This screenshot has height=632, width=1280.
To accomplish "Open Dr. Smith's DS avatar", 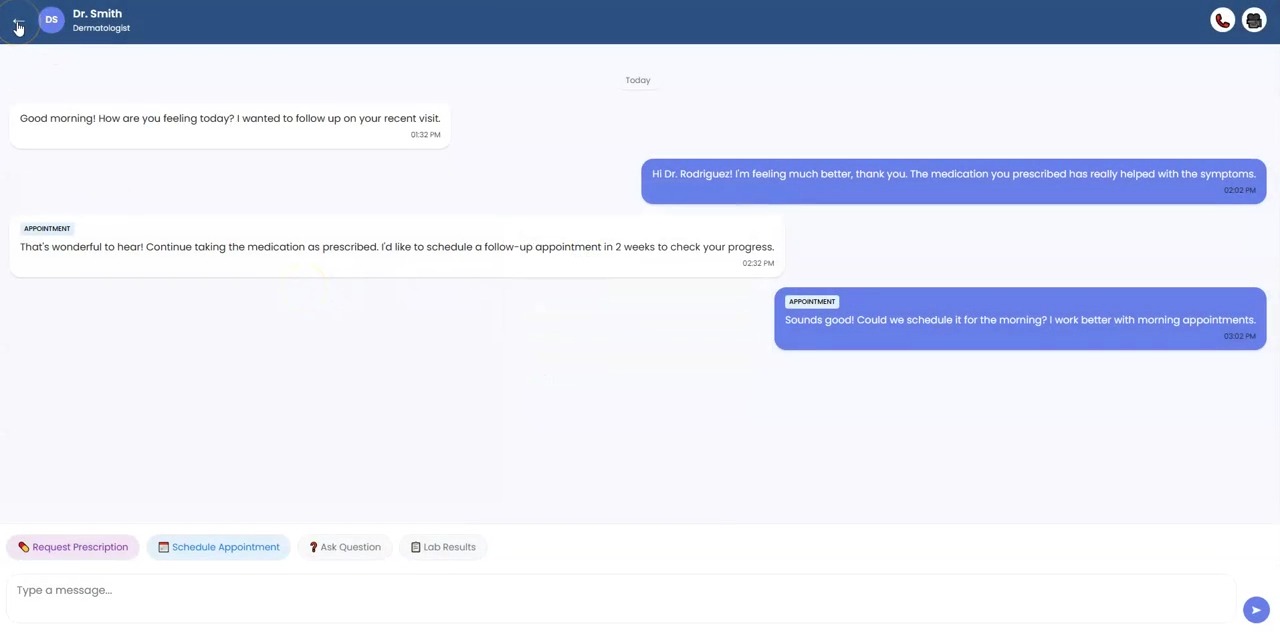I will [51, 20].
